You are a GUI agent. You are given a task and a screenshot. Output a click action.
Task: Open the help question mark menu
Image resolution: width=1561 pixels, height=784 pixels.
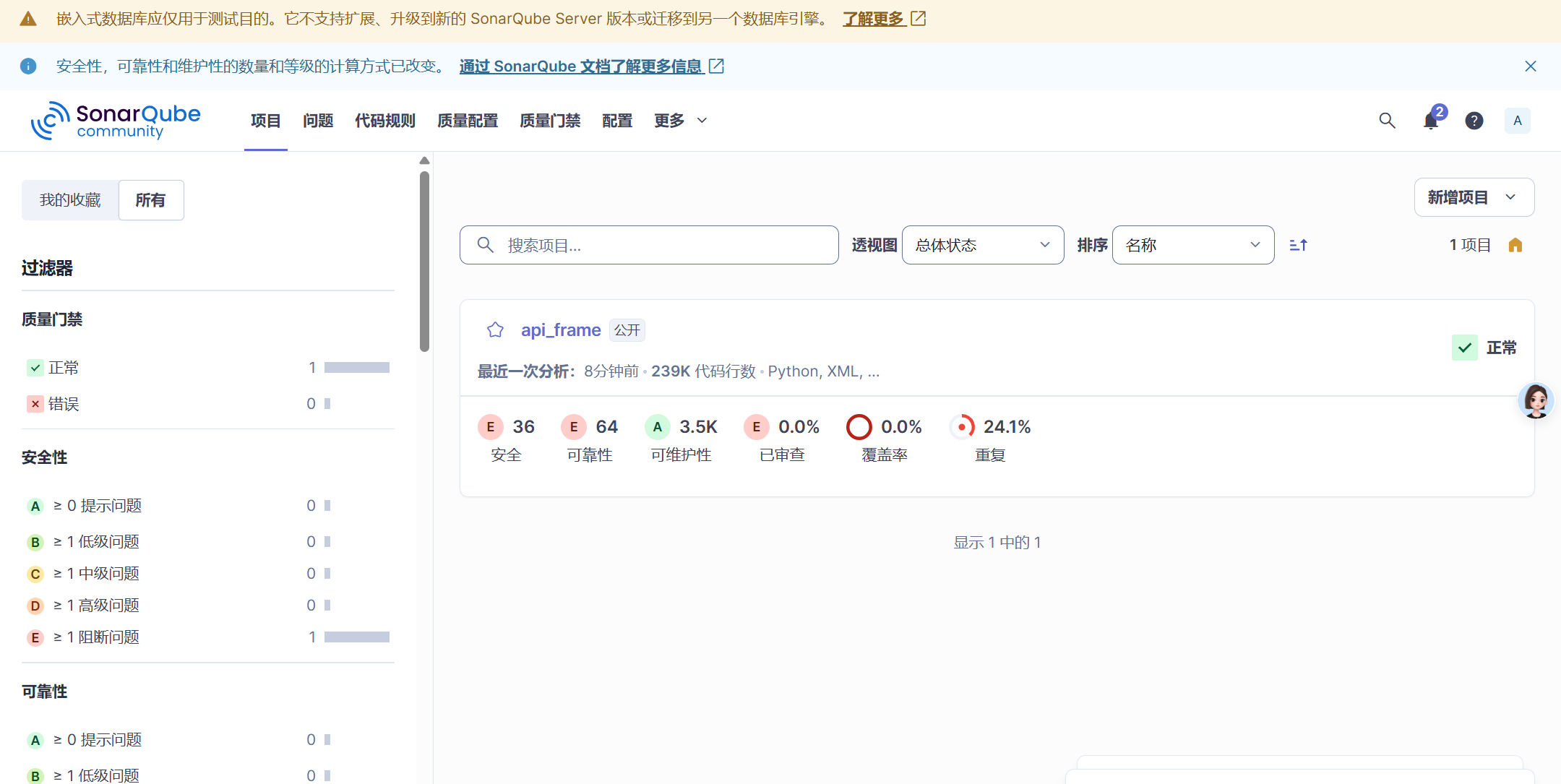(x=1474, y=121)
